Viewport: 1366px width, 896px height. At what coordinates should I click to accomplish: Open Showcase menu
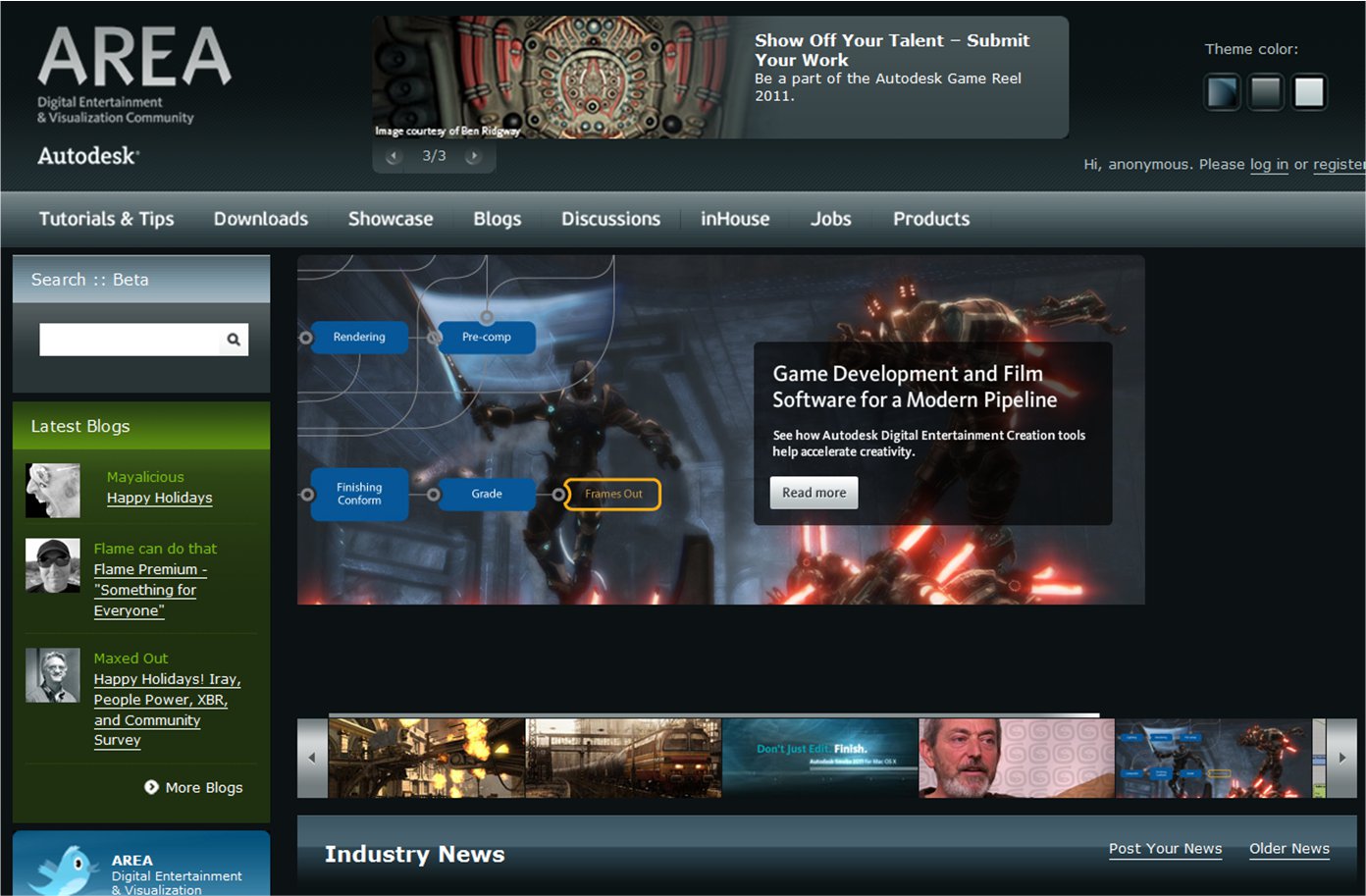pos(391,219)
